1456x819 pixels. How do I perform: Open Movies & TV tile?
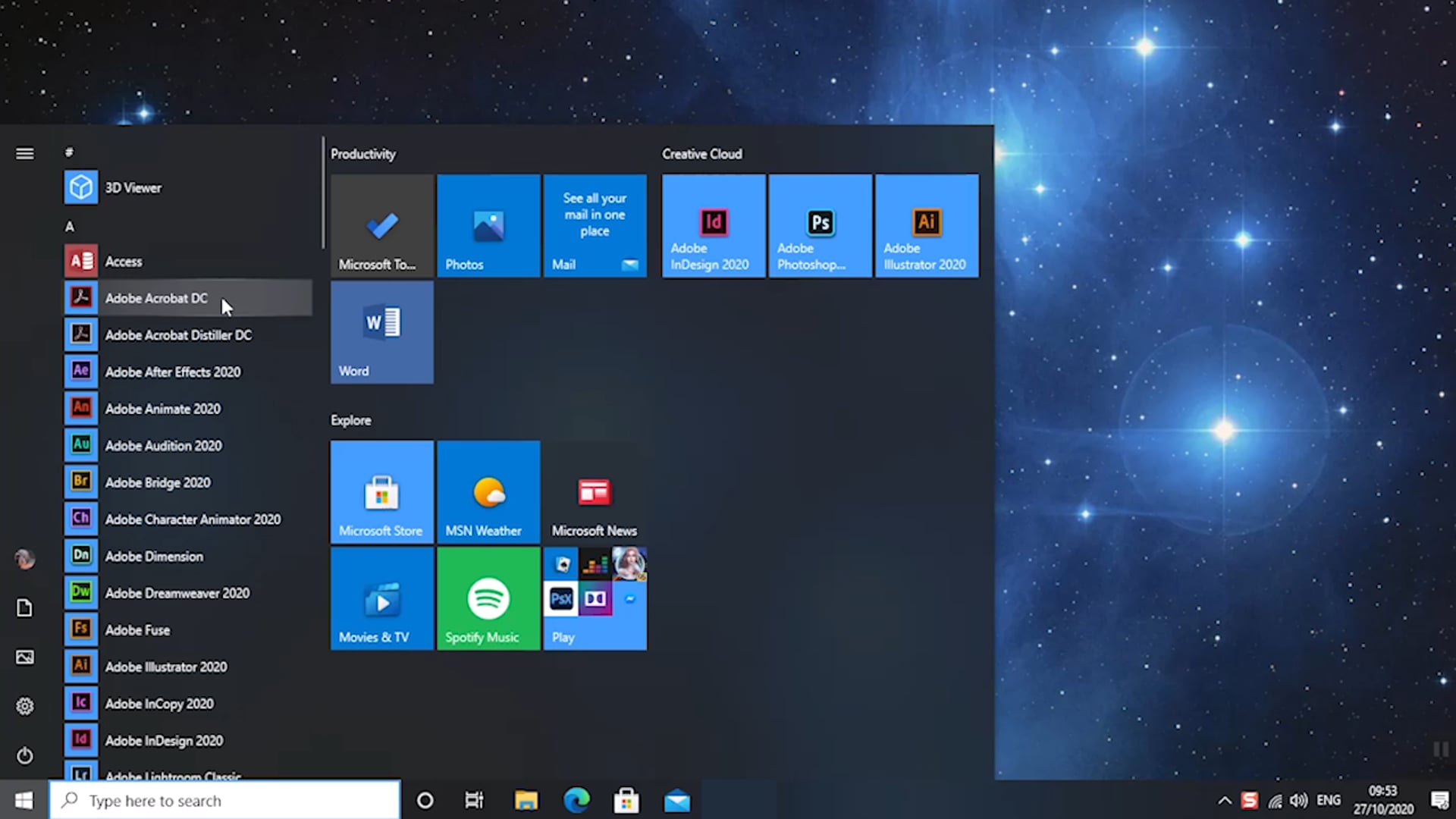[x=381, y=598]
